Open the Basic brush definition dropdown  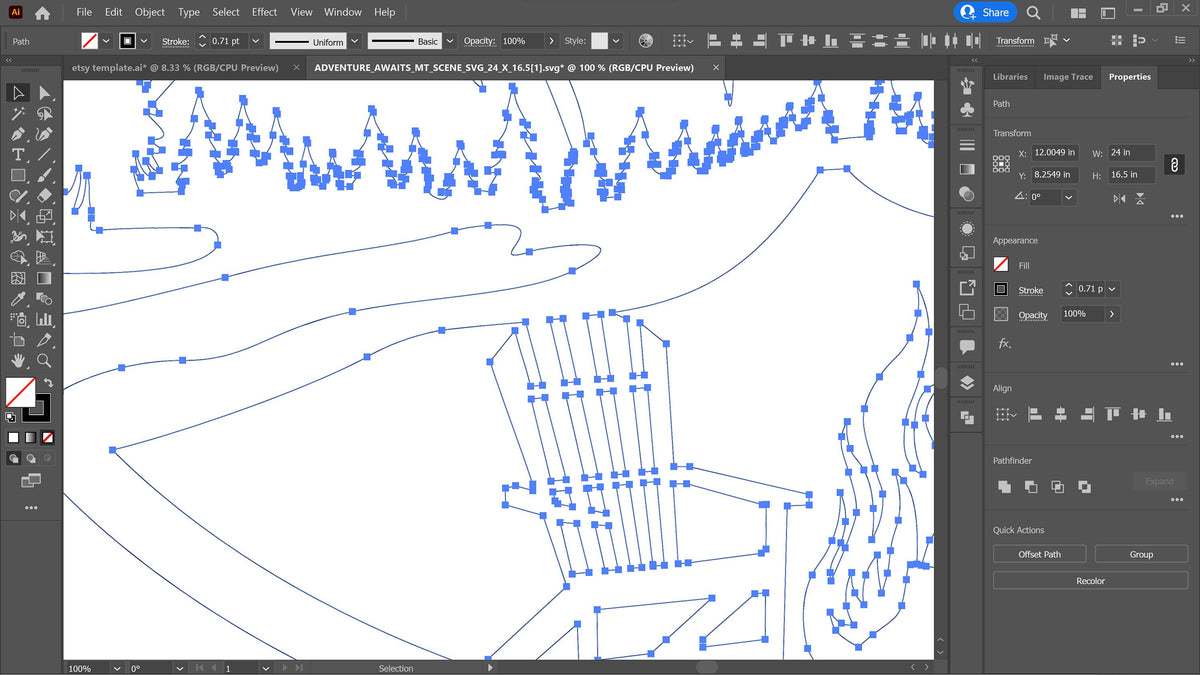click(449, 41)
